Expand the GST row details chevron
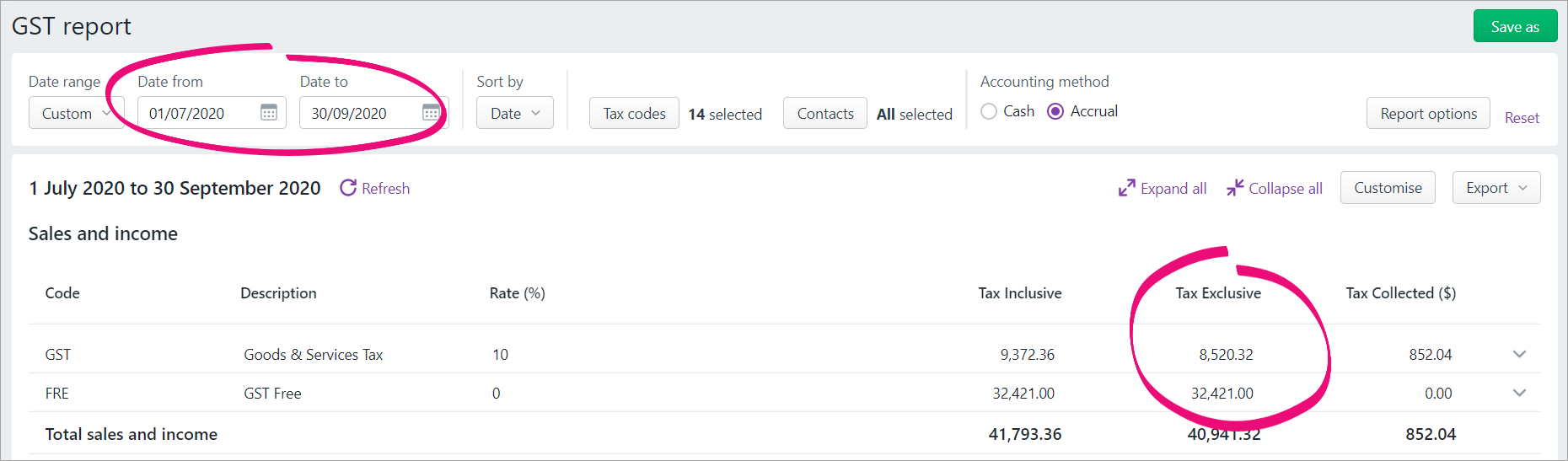Image resolution: width=1568 pixels, height=461 pixels. (x=1519, y=354)
